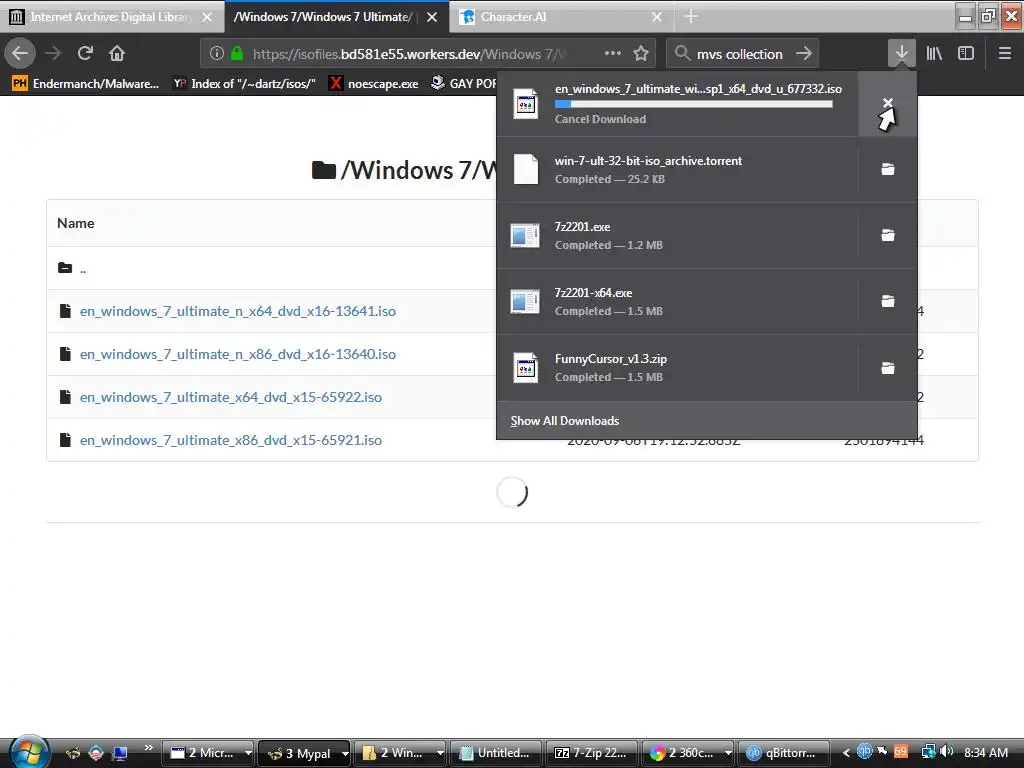
Task: Open en_windows_7_ultimate_n_x64_dvd_x16-13641.iso link
Action: tap(238, 311)
